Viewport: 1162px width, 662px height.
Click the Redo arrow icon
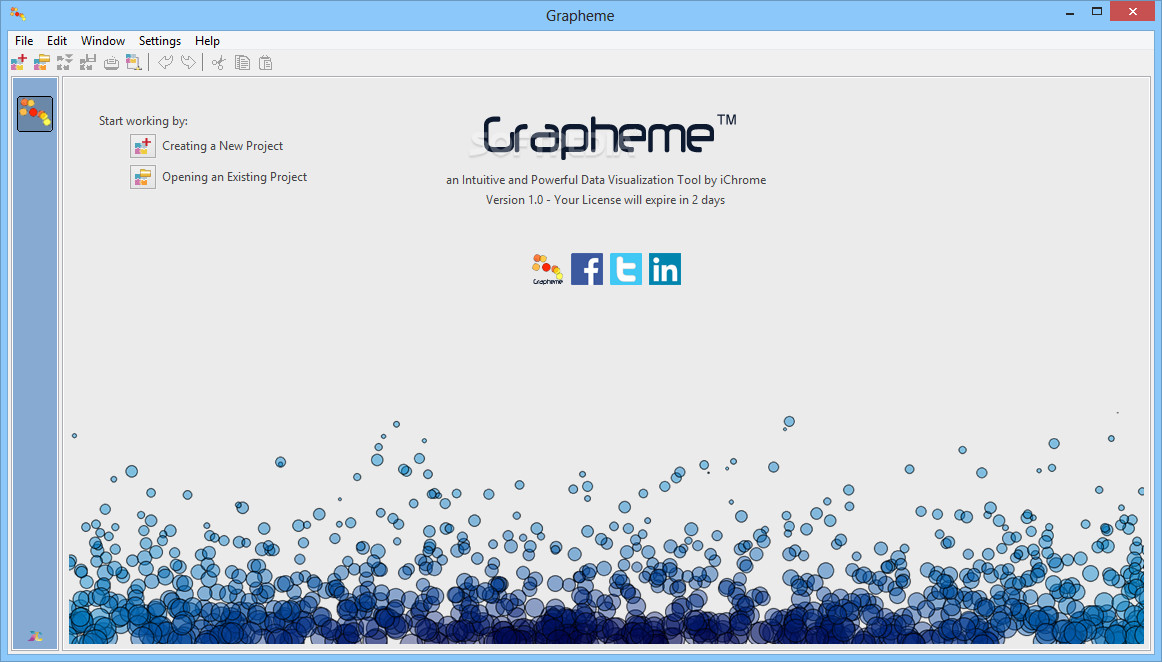188,63
